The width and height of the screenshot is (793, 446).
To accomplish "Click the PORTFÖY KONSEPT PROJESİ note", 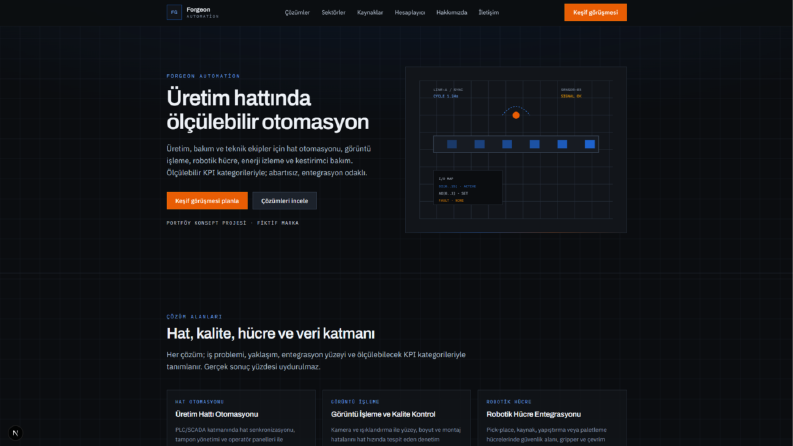I will [x=233, y=223].
